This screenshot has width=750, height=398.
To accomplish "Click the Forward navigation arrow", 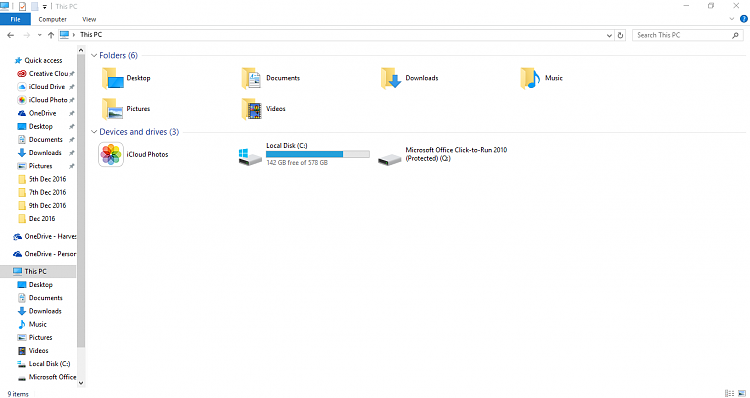I will click(27, 35).
